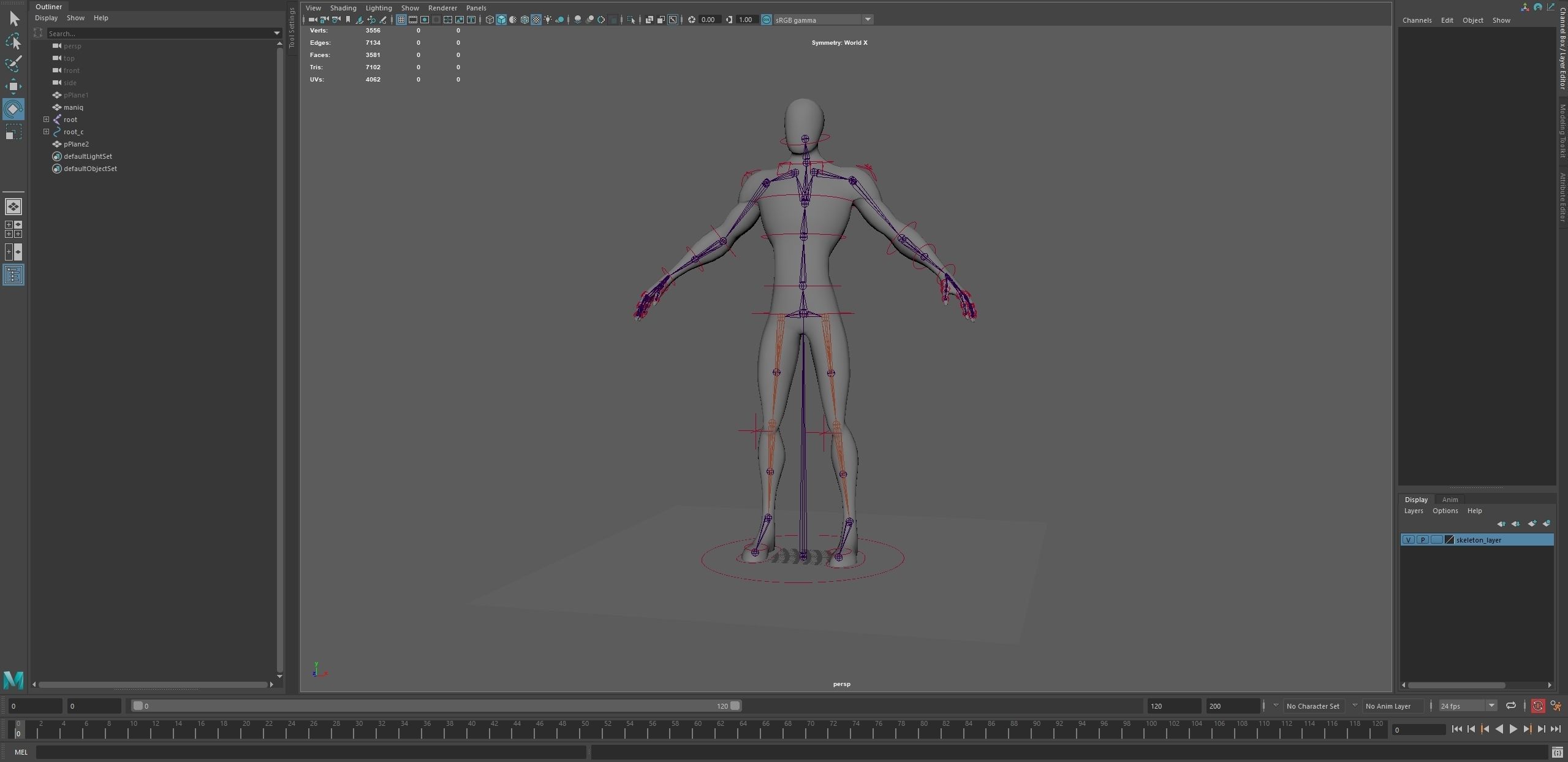Select the arrow Select tool
The width and height of the screenshot is (1568, 762).
13,19
